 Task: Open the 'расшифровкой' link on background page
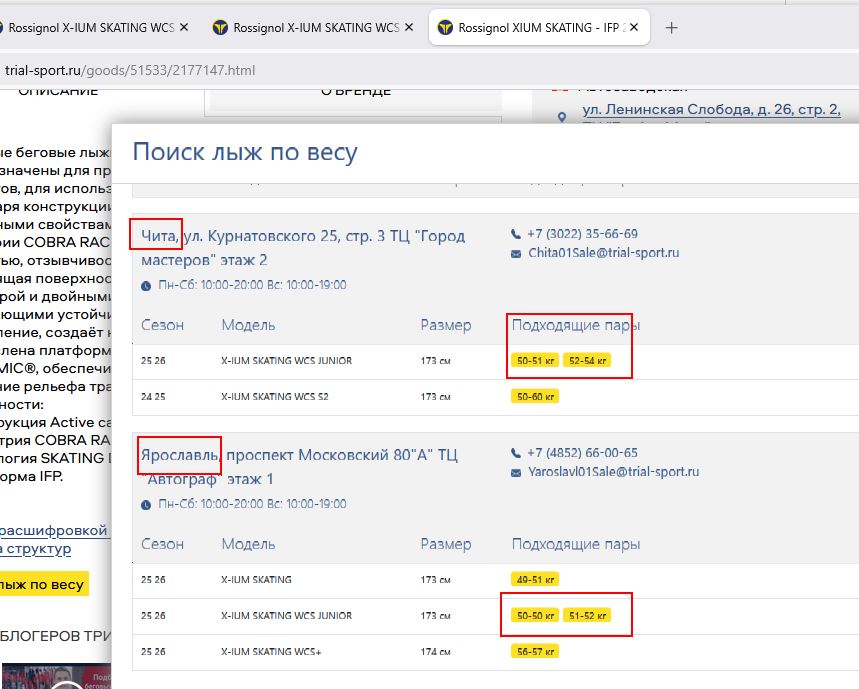(54, 531)
